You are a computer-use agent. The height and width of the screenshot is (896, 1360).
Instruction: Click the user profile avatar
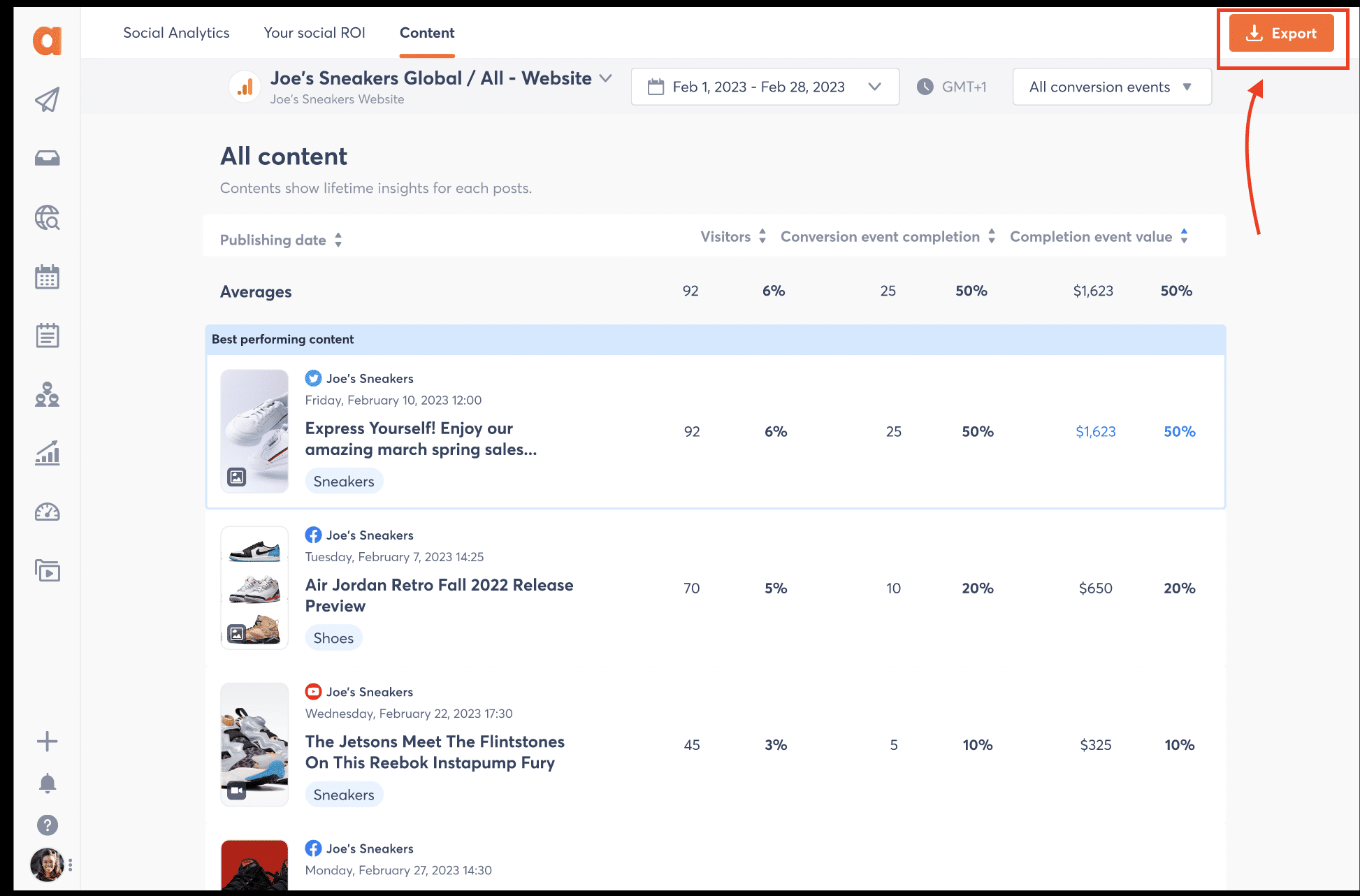(x=47, y=865)
